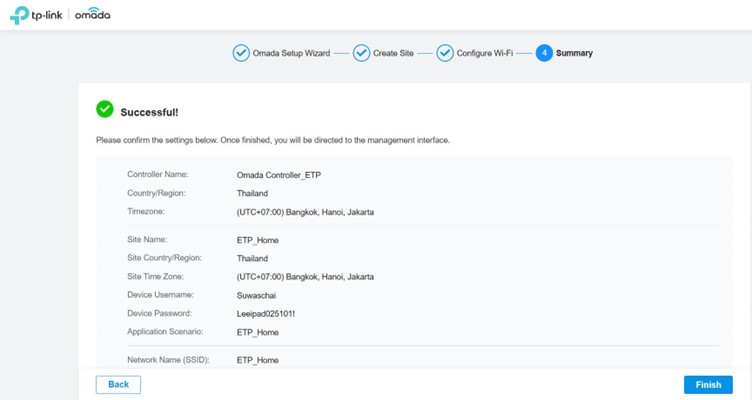Click the Application Scenario label
Viewport: 752px width, 400px height.
(x=163, y=332)
